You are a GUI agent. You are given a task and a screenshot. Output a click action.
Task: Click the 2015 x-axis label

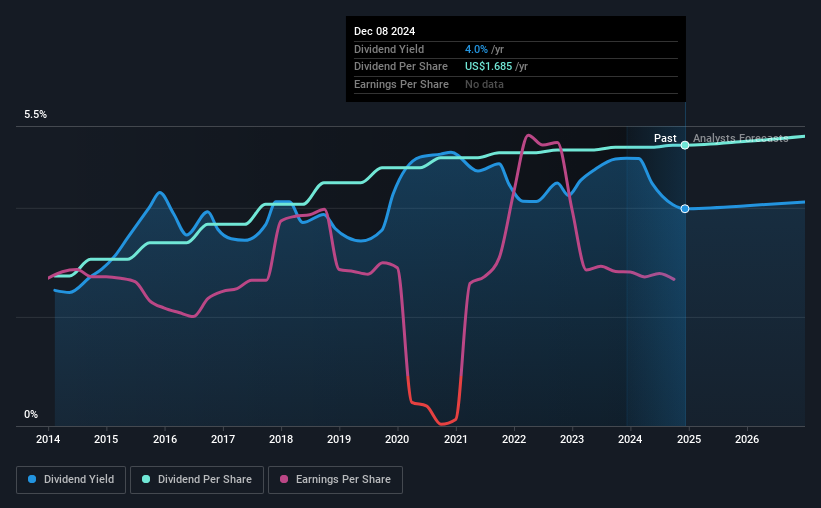(106, 439)
